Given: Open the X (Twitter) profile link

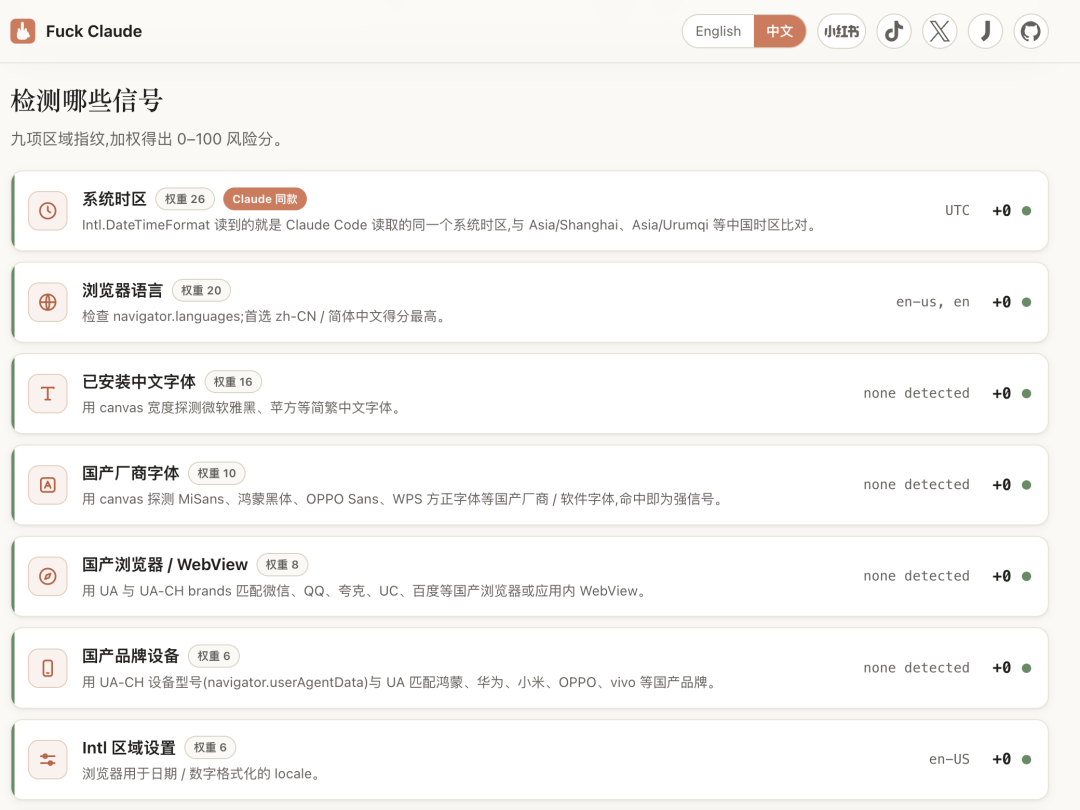Looking at the screenshot, I should click(x=939, y=31).
